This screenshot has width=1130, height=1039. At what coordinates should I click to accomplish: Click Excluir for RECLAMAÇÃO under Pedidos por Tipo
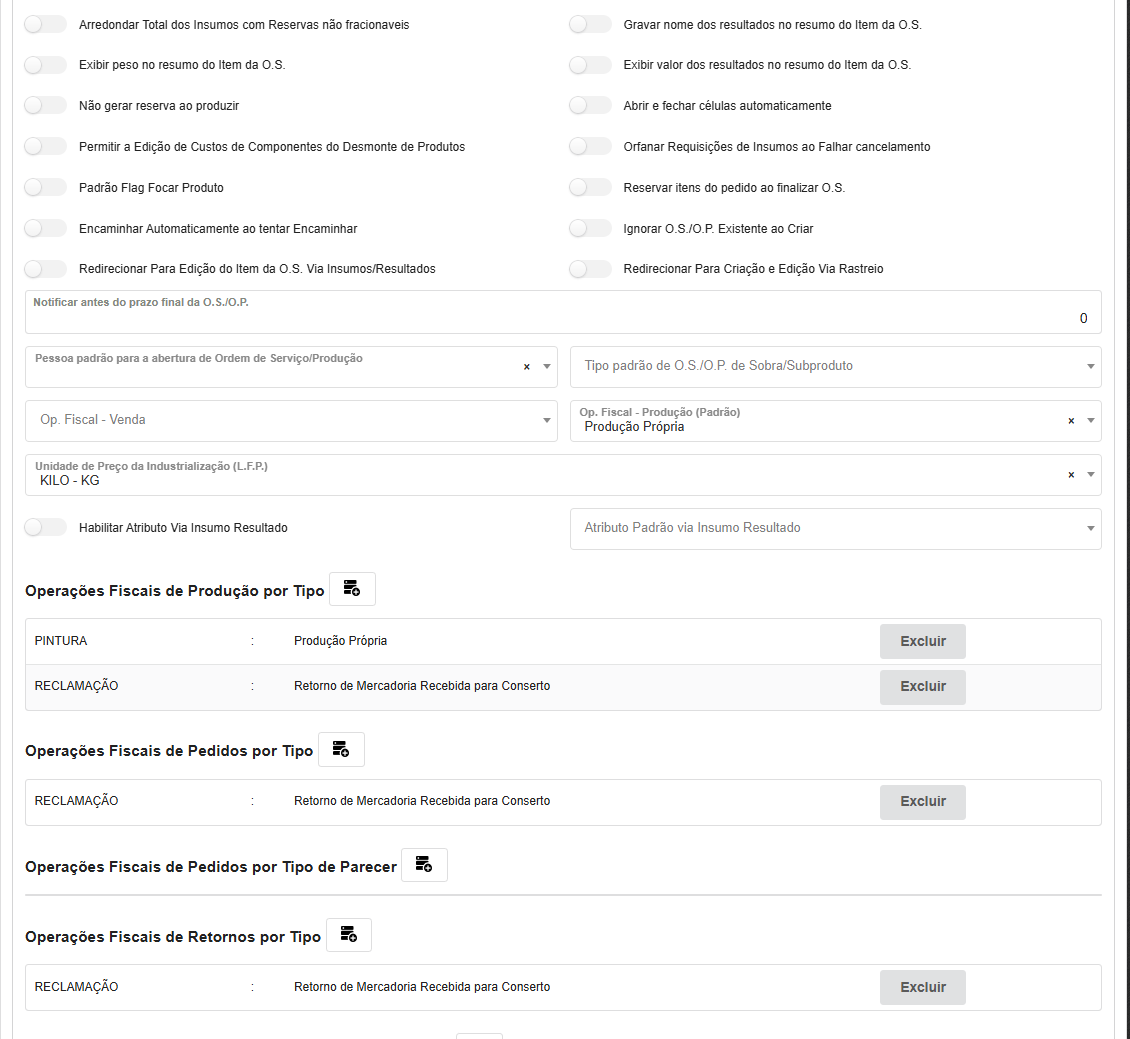[922, 801]
